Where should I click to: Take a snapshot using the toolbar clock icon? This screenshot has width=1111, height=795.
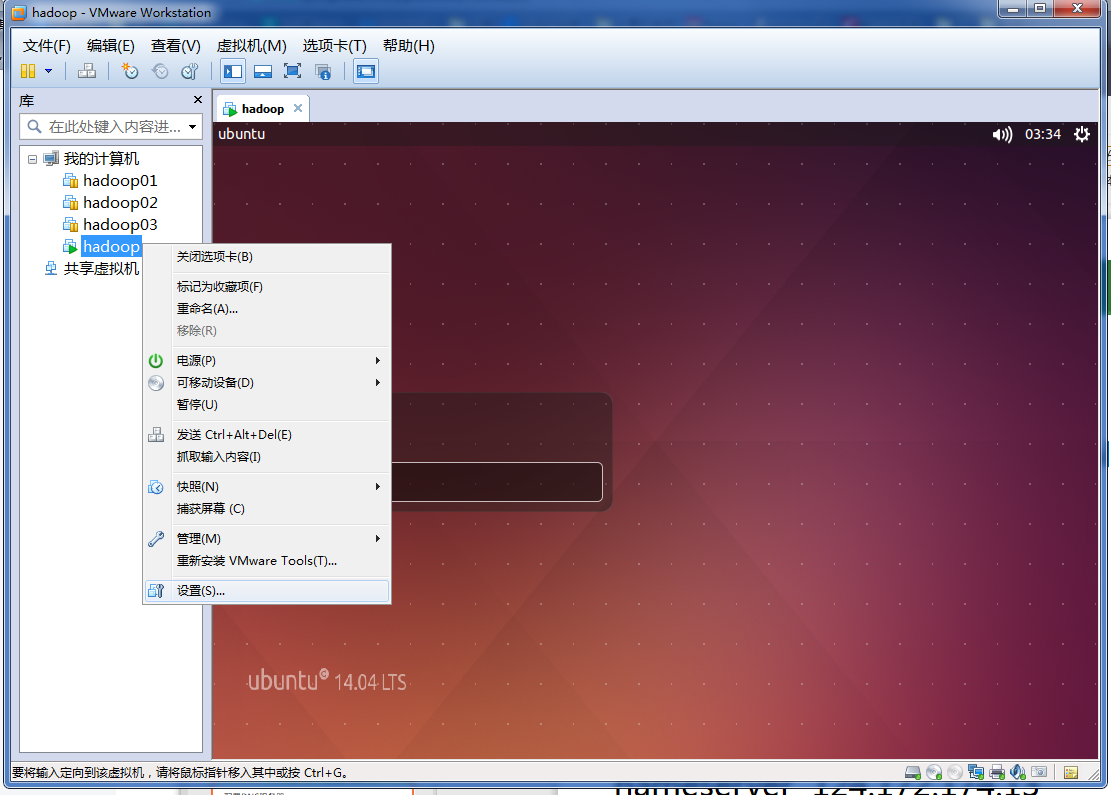(130, 71)
